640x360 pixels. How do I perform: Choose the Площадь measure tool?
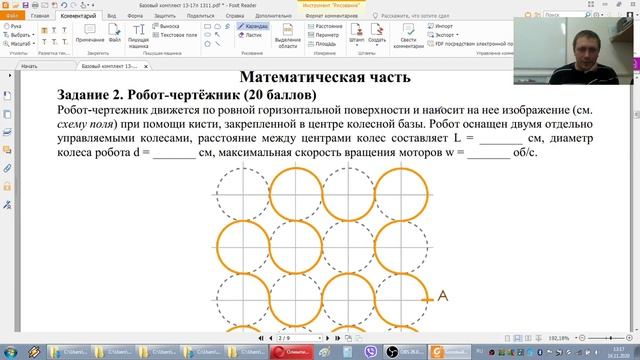click(322, 44)
